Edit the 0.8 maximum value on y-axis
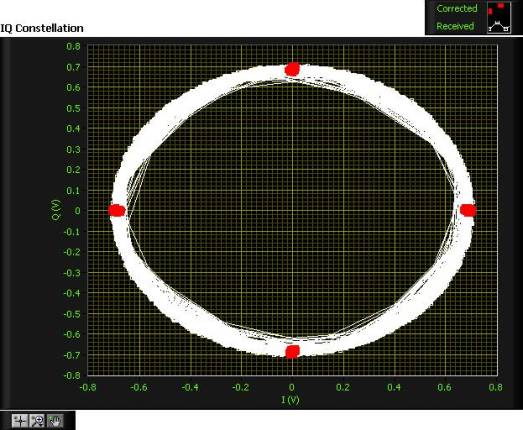The height and width of the screenshot is (430, 523). (x=73, y=46)
